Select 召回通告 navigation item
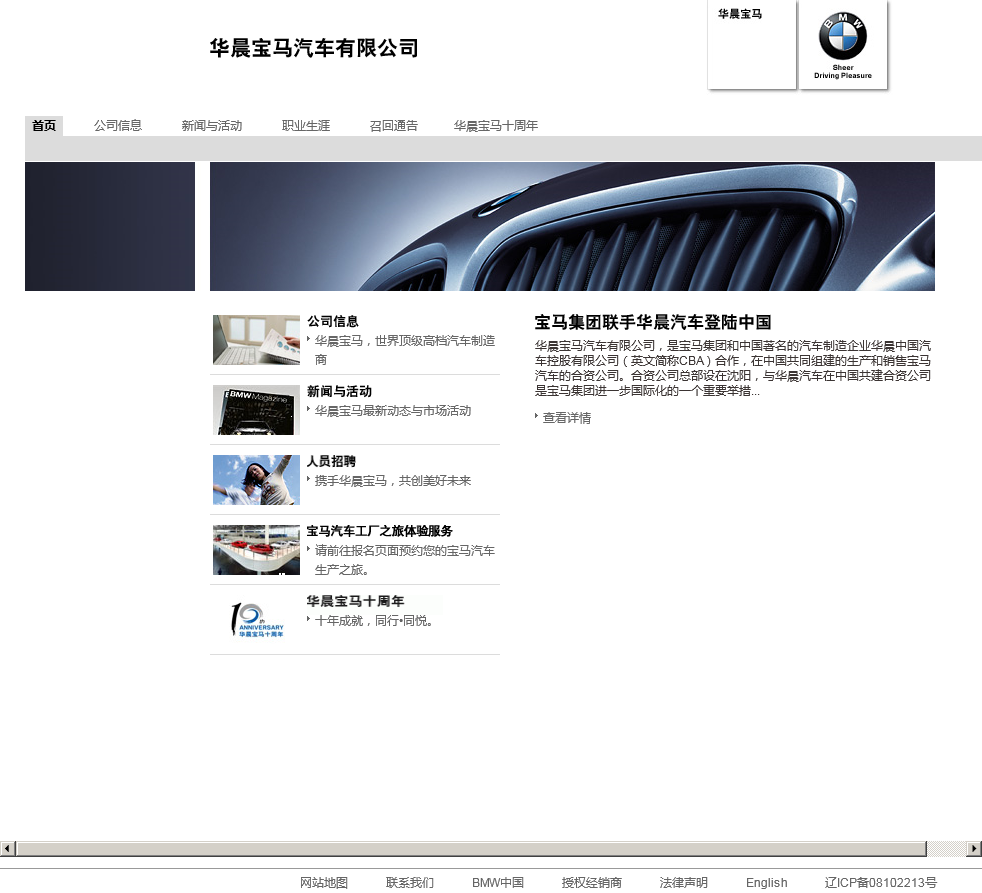The height and width of the screenshot is (893, 982). (x=394, y=126)
